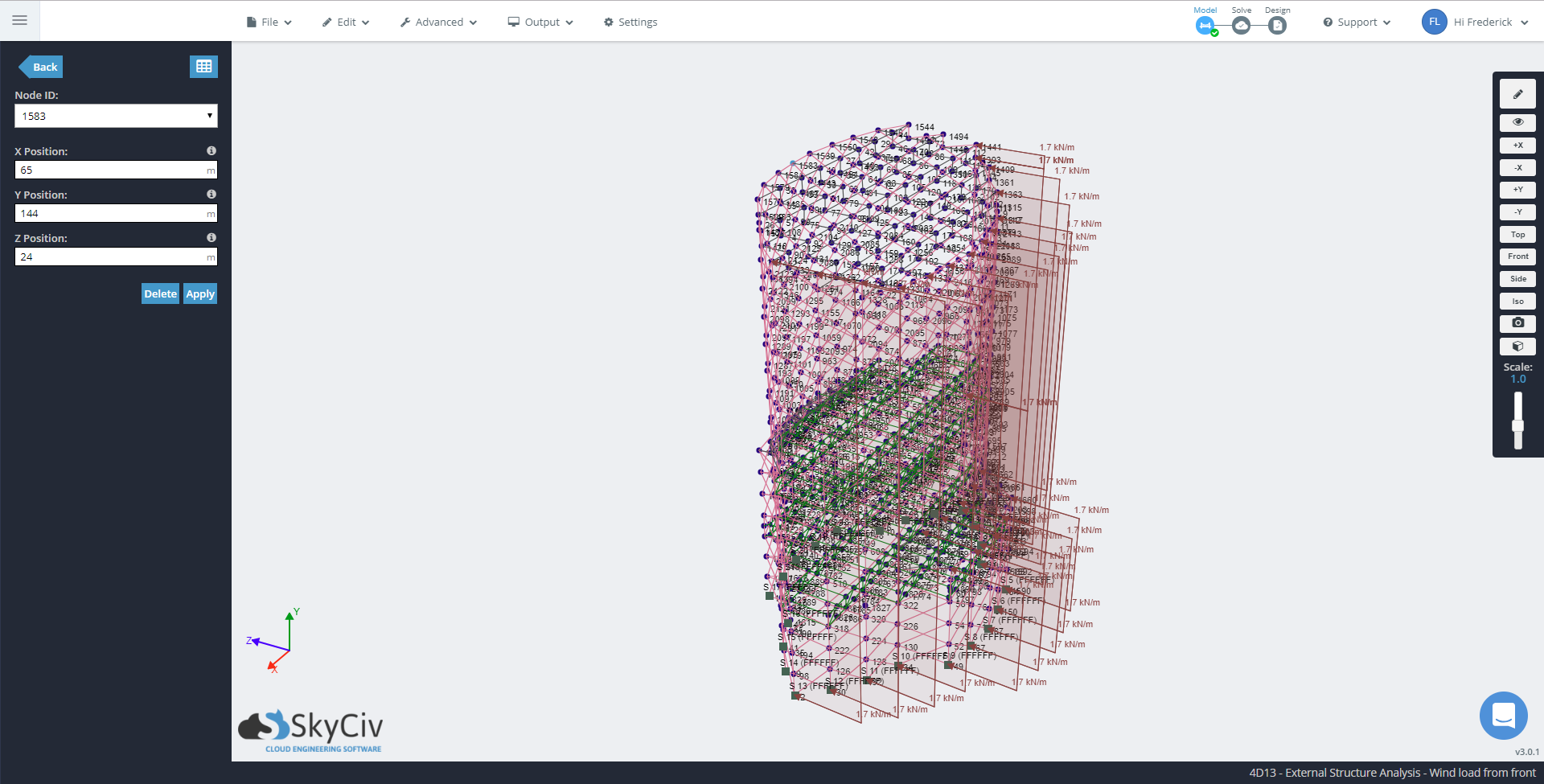Open the Advanced menu

[x=439, y=23]
